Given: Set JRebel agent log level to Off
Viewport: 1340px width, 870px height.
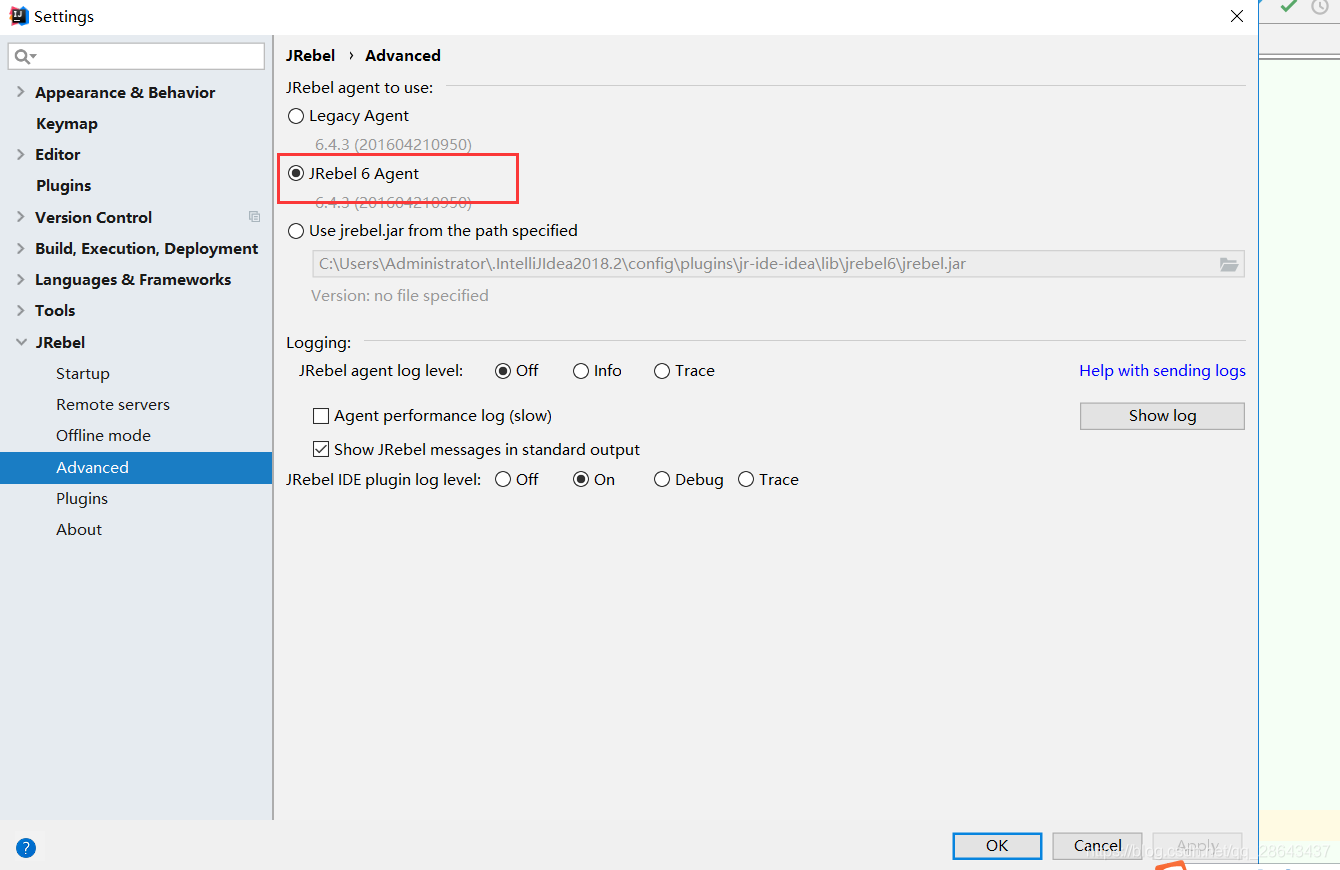Looking at the screenshot, I should pyautogui.click(x=503, y=371).
